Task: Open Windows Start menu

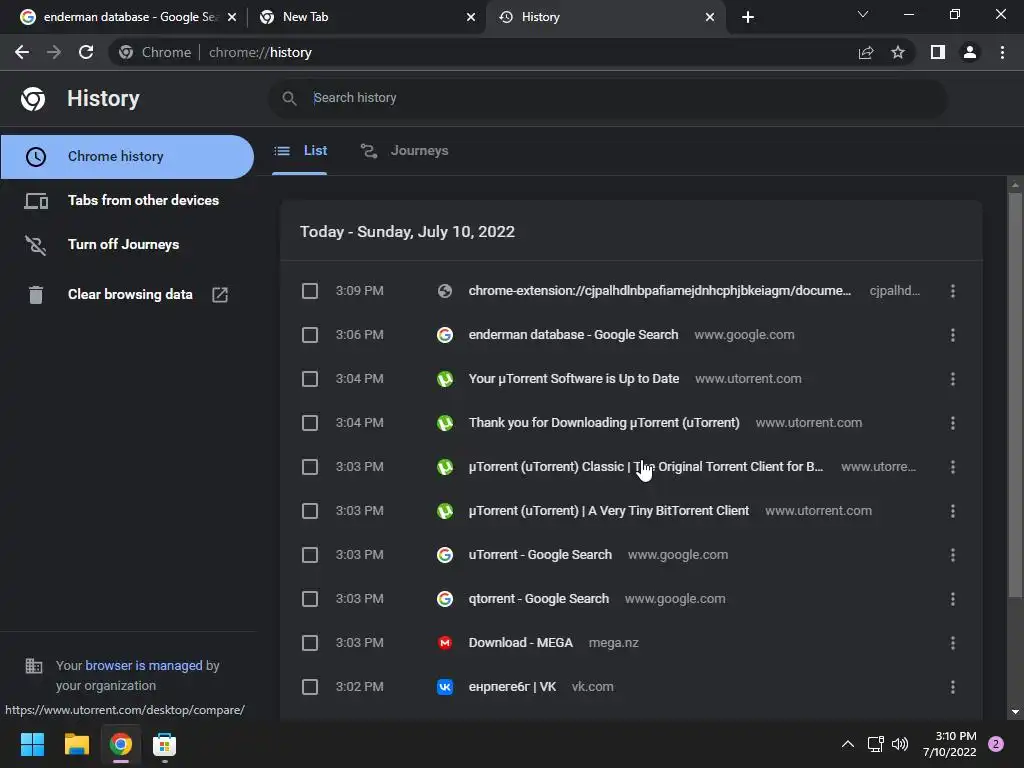Action: (x=32, y=744)
